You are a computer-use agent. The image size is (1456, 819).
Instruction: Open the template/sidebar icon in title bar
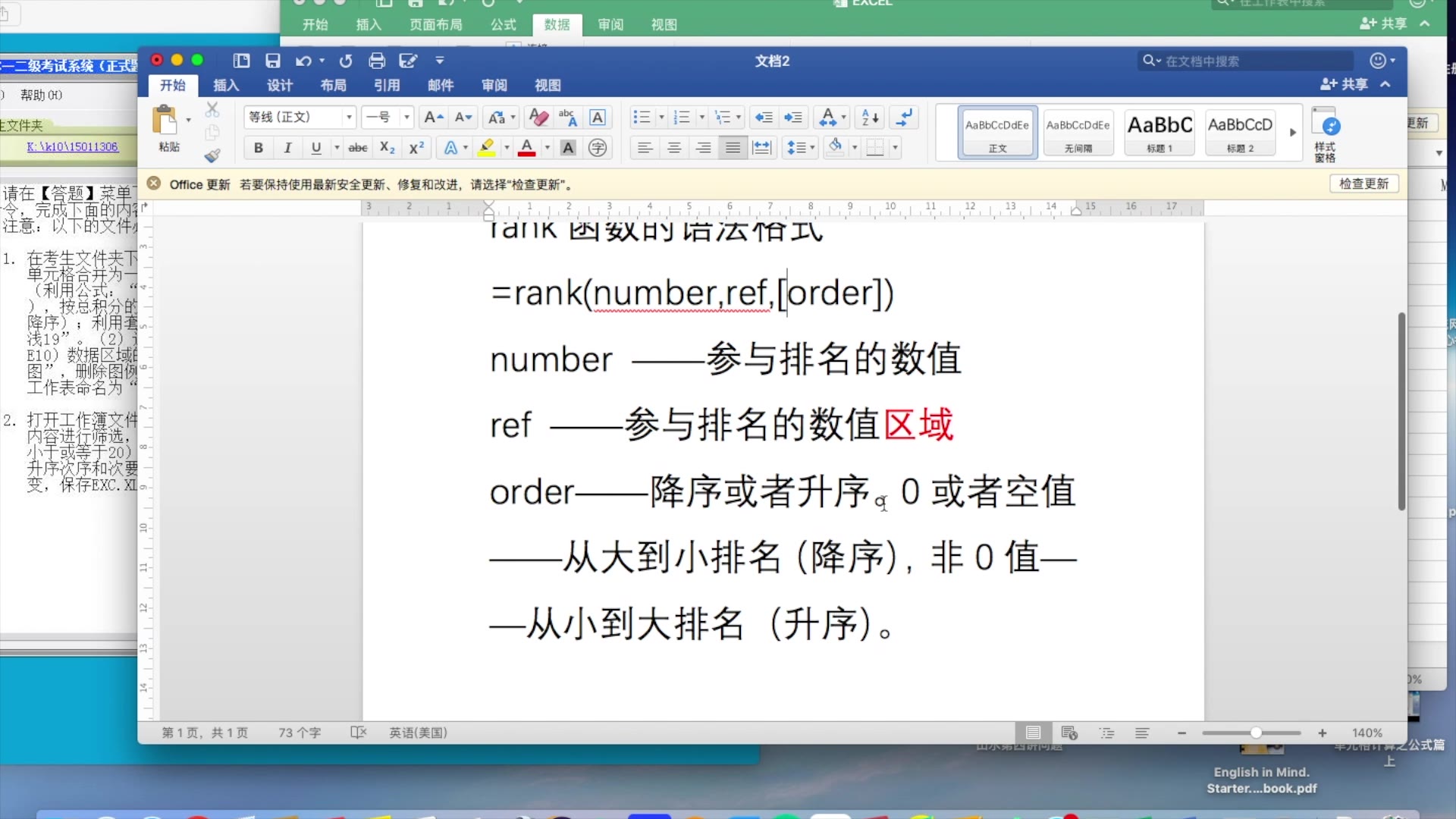[x=242, y=61]
